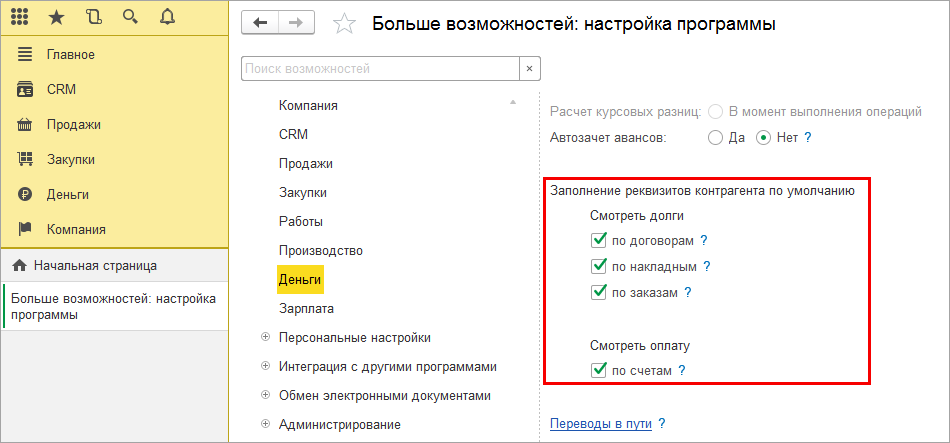Click the "Поиск возможностей" search field
This screenshot has height=443, width=950.
(x=380, y=69)
